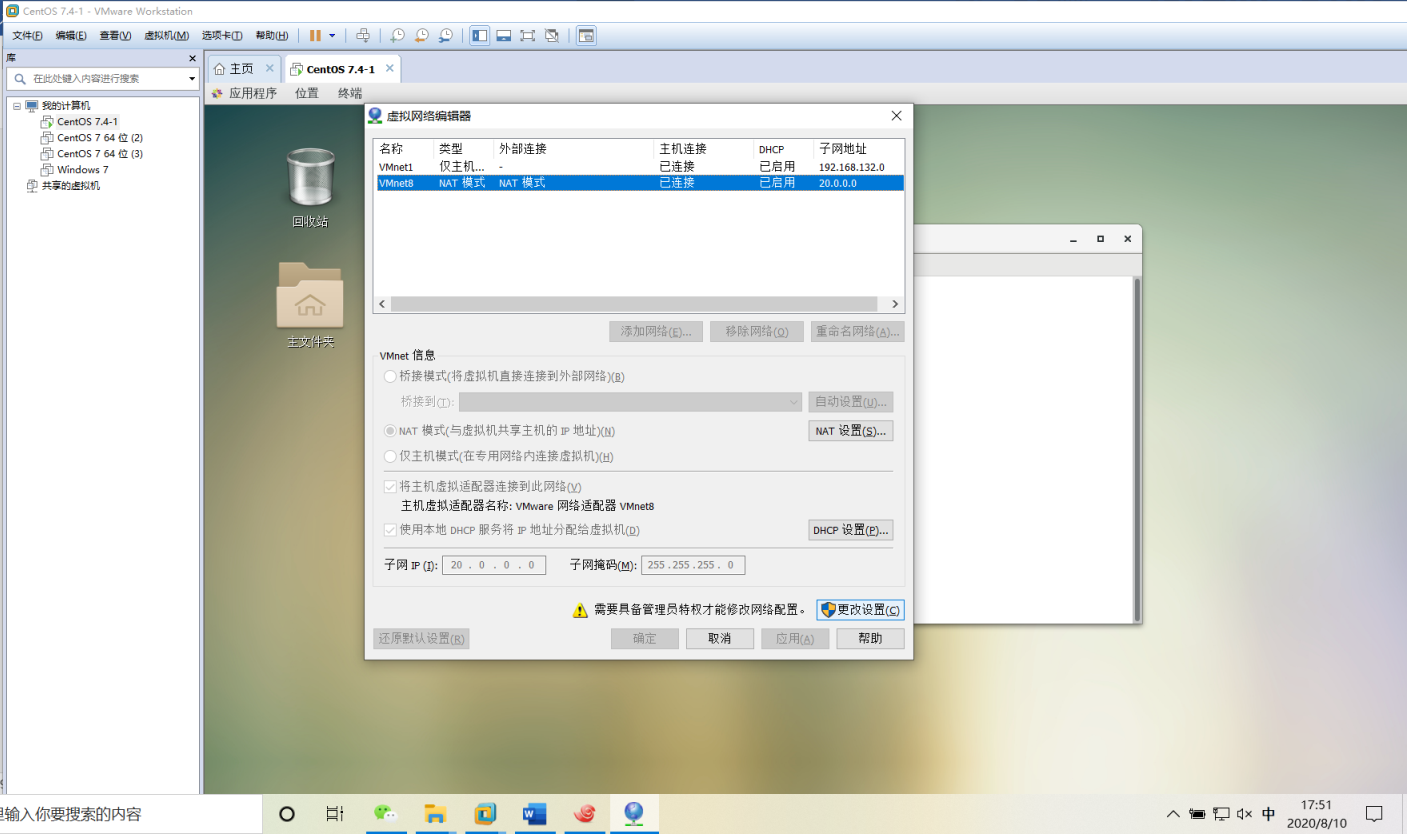Select the 仅主机模式 radio button
The height and width of the screenshot is (834, 1407).
(390, 457)
